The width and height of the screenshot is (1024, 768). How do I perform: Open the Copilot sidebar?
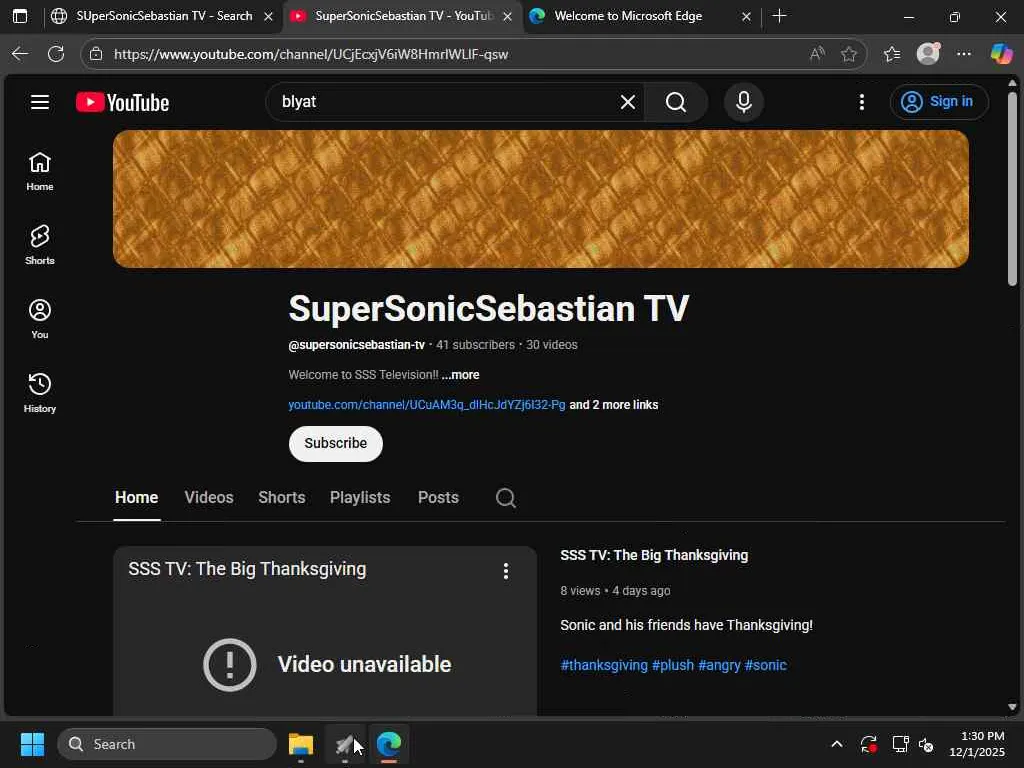pyautogui.click(x=1001, y=54)
